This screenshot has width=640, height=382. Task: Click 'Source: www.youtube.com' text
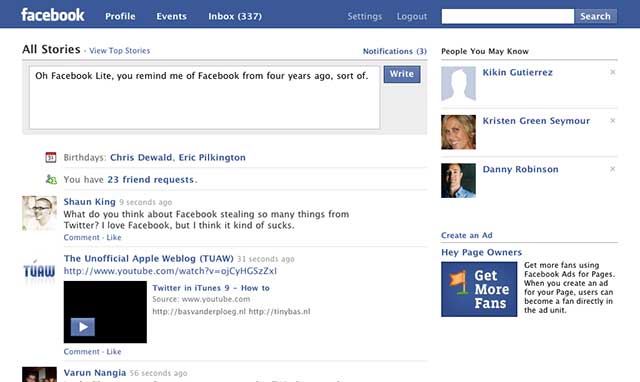[x=201, y=299]
